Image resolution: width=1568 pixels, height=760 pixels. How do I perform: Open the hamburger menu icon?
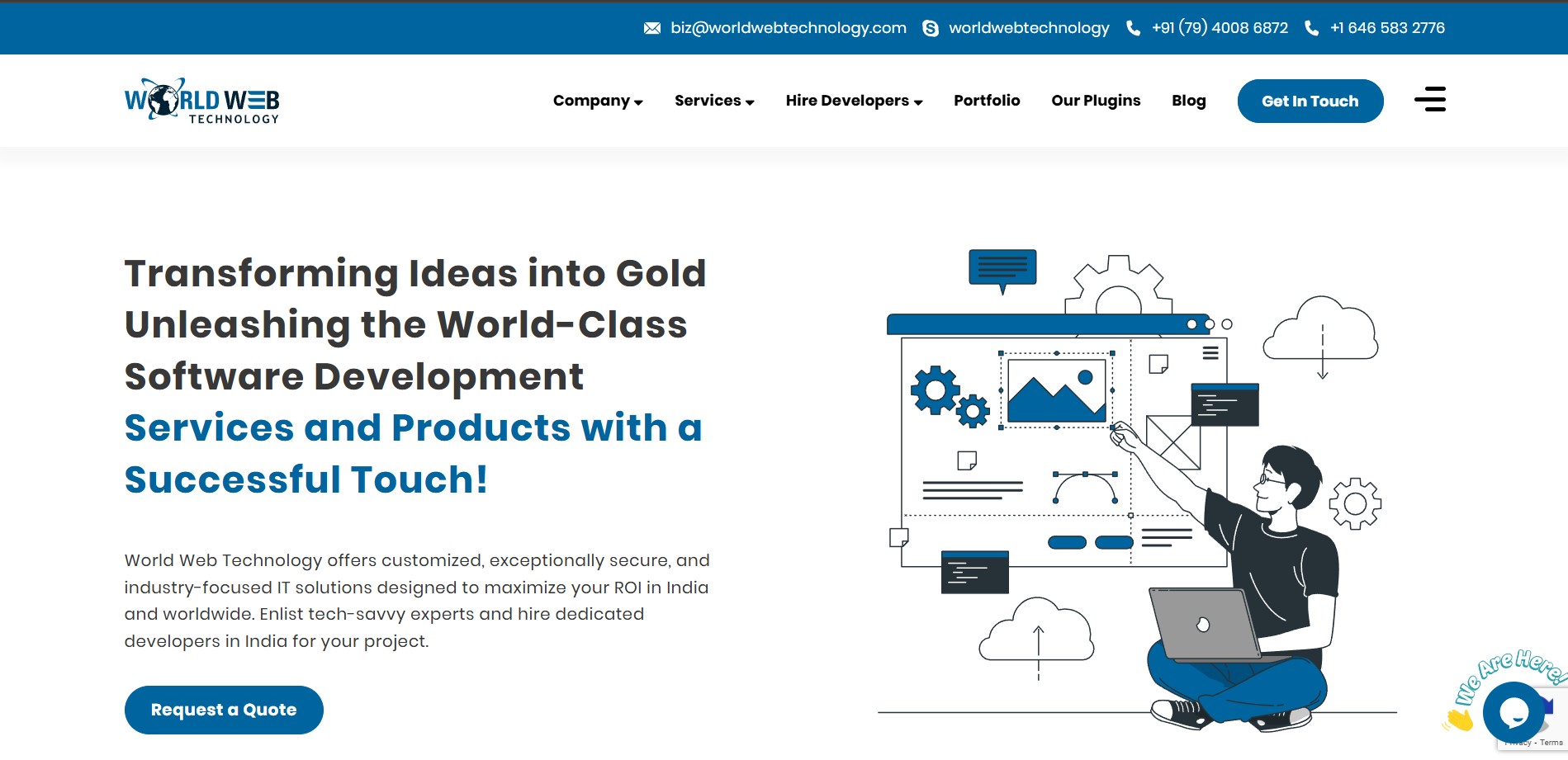(x=1430, y=99)
